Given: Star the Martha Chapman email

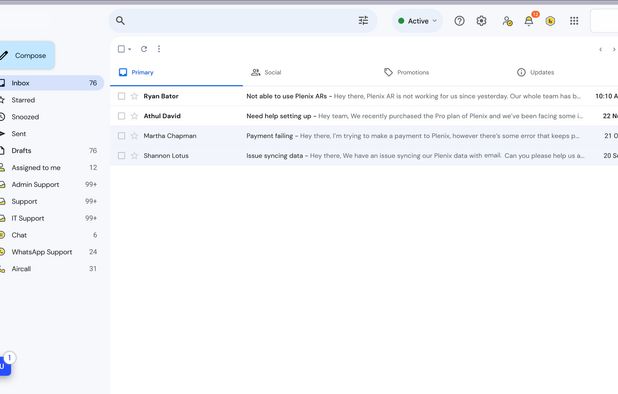Looking at the screenshot, I should tap(134, 136).
